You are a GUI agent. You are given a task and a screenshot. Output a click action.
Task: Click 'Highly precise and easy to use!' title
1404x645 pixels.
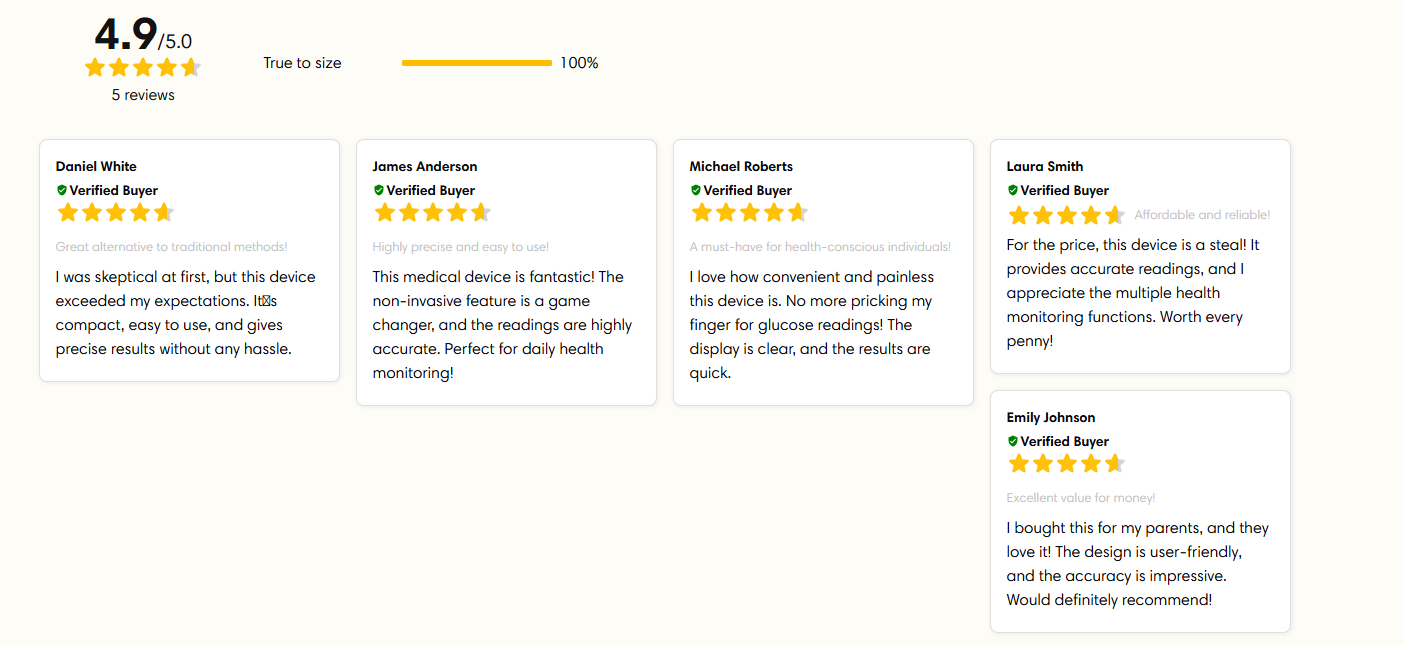pos(461,247)
